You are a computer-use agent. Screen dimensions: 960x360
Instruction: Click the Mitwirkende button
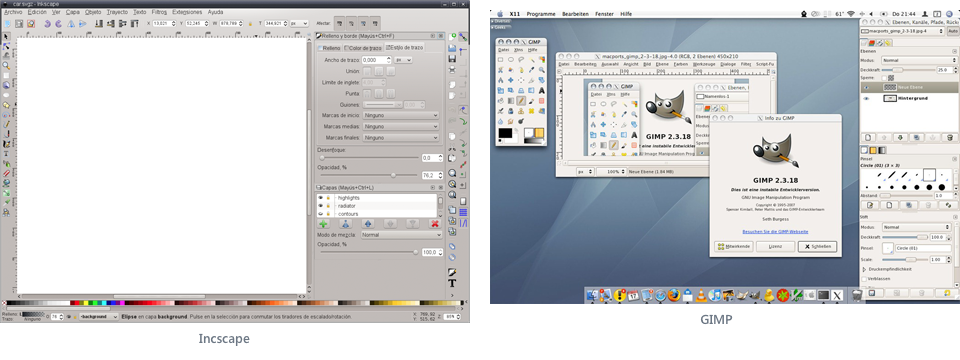point(733,246)
